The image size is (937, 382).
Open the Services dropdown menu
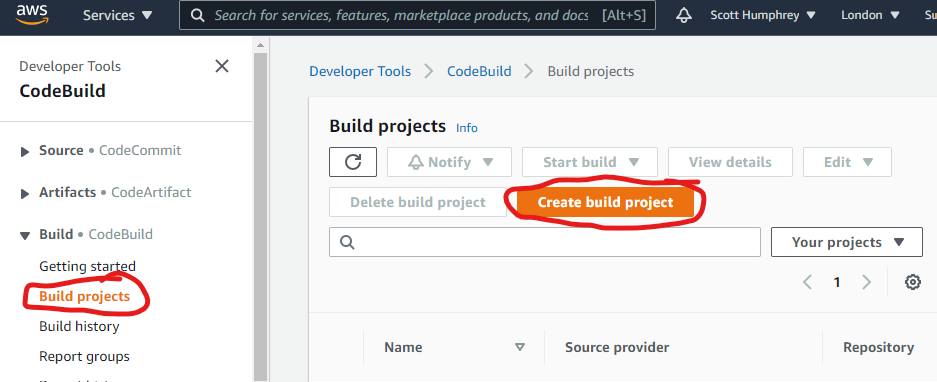(x=118, y=16)
